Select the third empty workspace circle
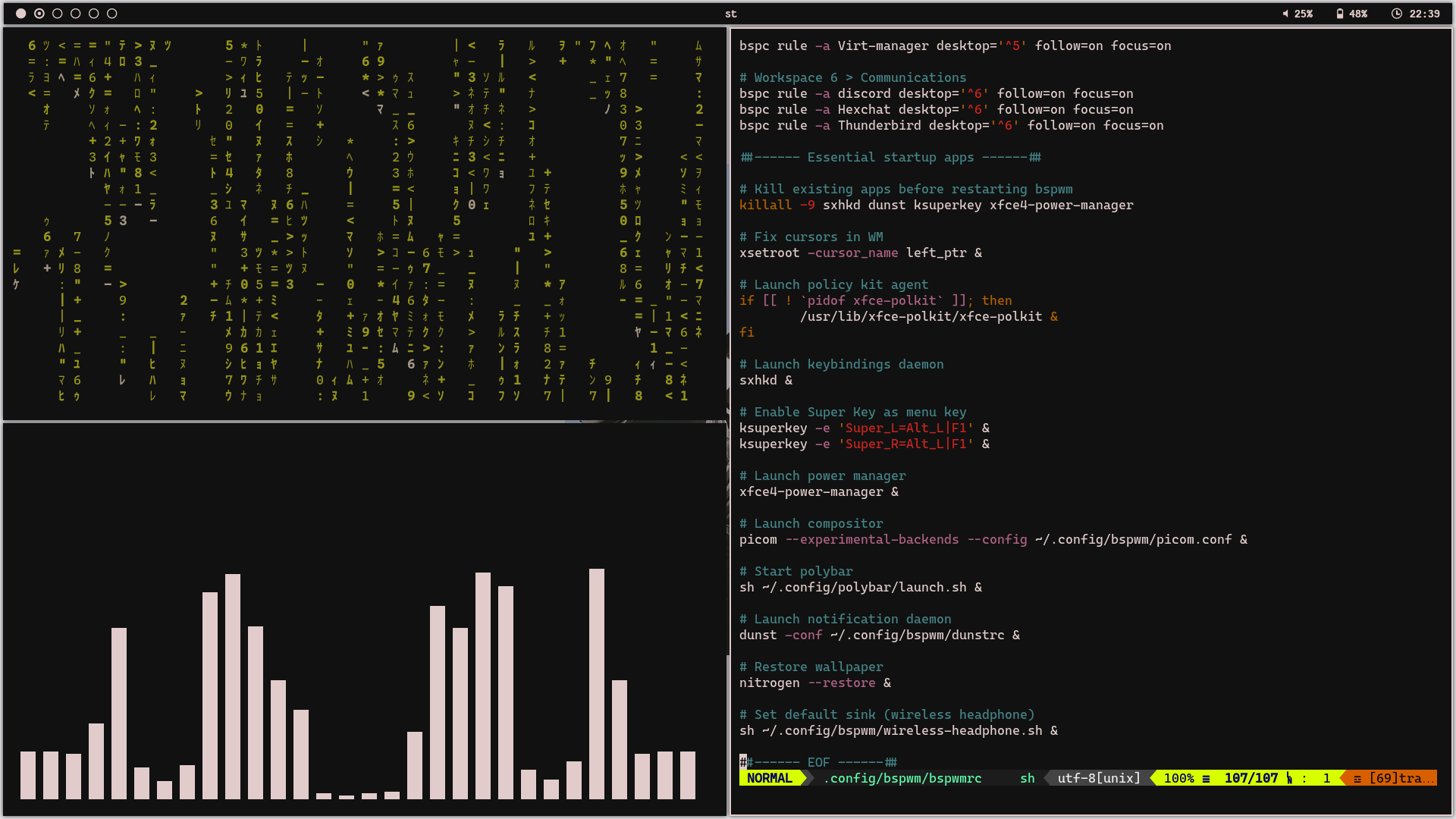Viewport: 1456px width, 819px height. (58, 13)
